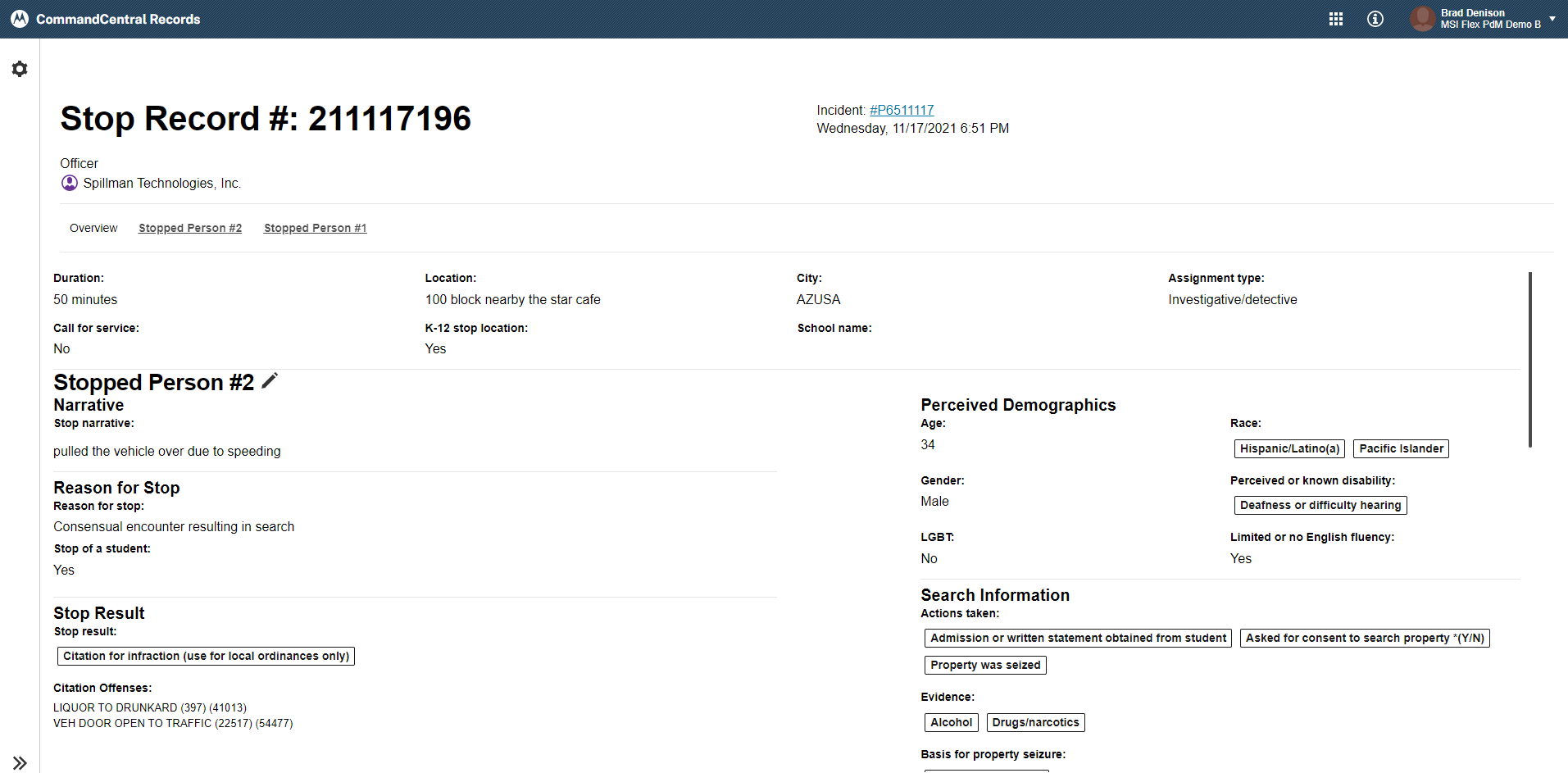
Task: Switch to the Overview tab
Action: point(93,228)
